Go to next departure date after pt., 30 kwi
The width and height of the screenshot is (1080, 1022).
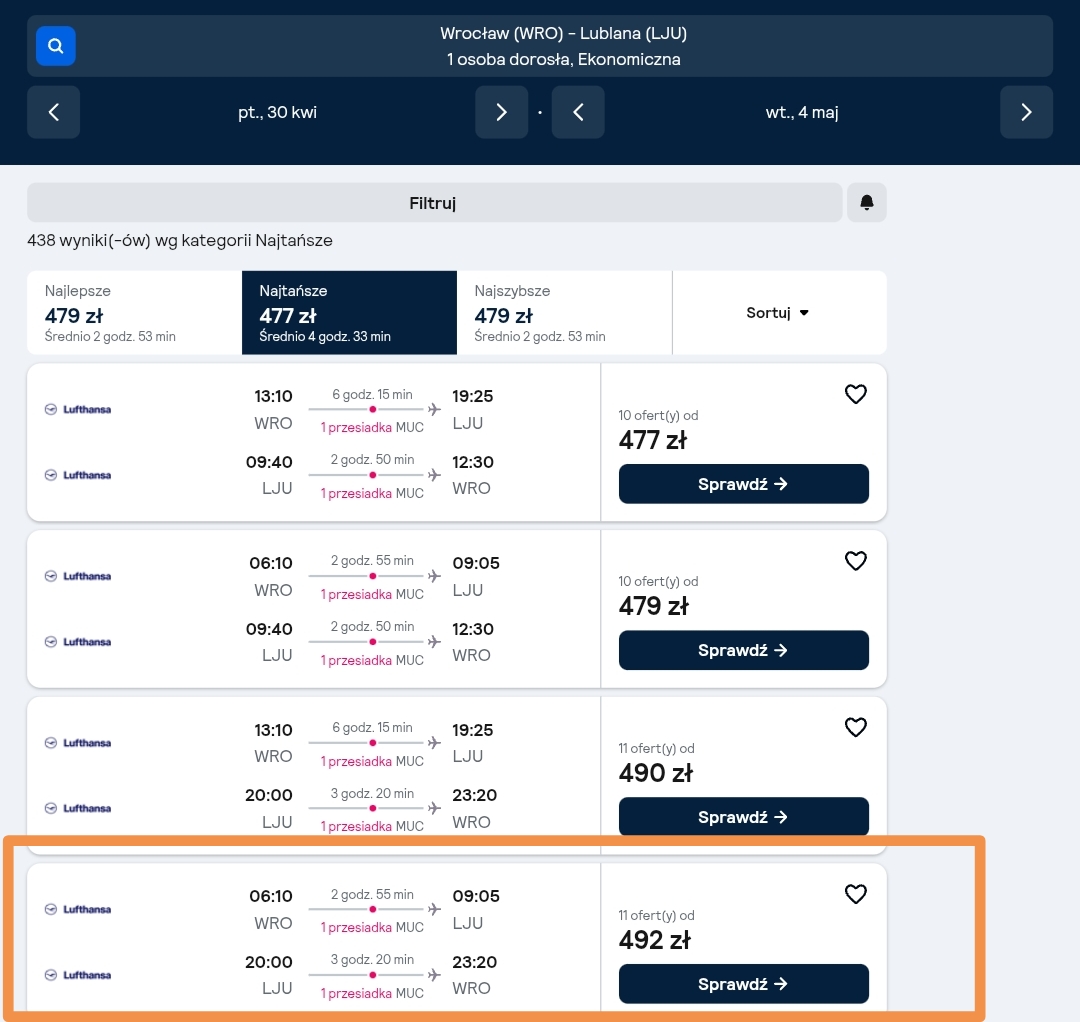click(501, 112)
